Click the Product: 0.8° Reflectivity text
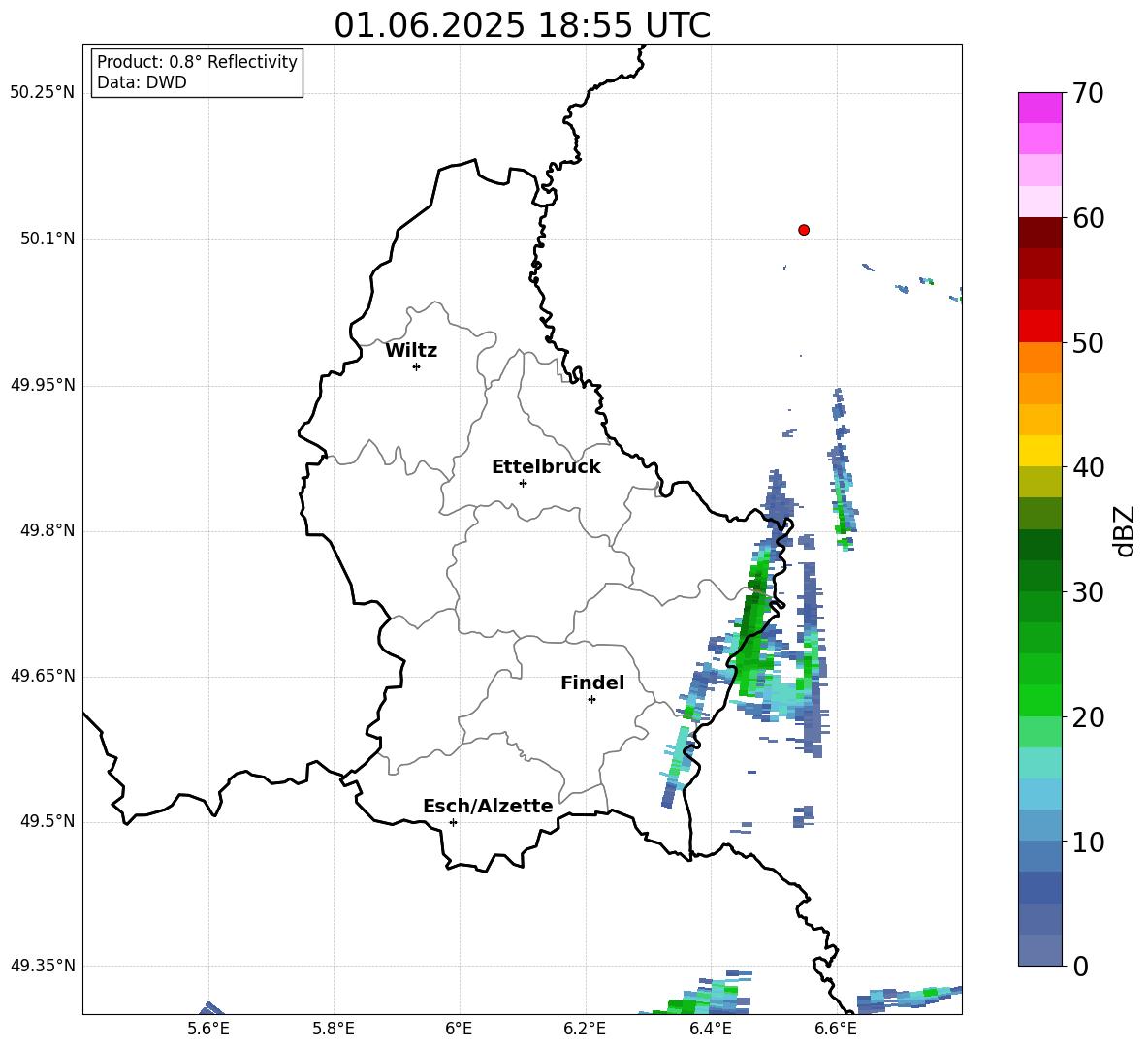The width and height of the screenshot is (1148, 1048). click(x=197, y=62)
